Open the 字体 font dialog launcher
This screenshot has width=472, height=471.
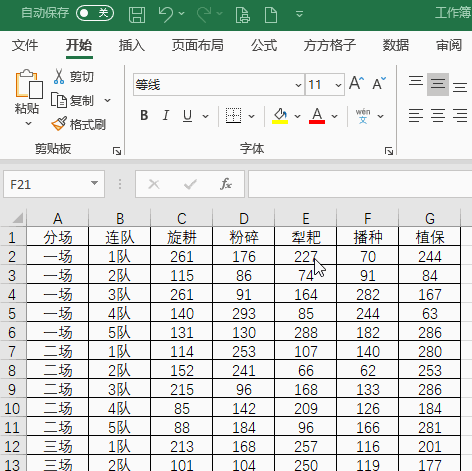point(389,151)
